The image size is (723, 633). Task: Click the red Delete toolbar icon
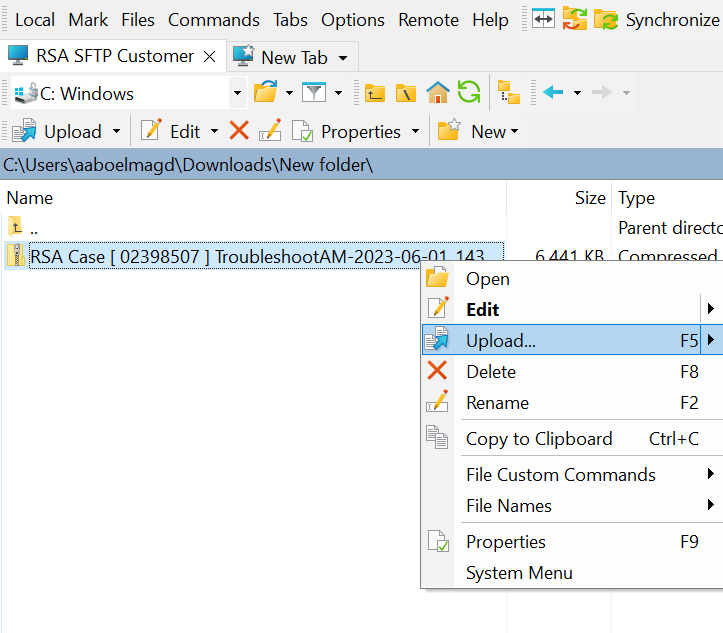tap(239, 131)
